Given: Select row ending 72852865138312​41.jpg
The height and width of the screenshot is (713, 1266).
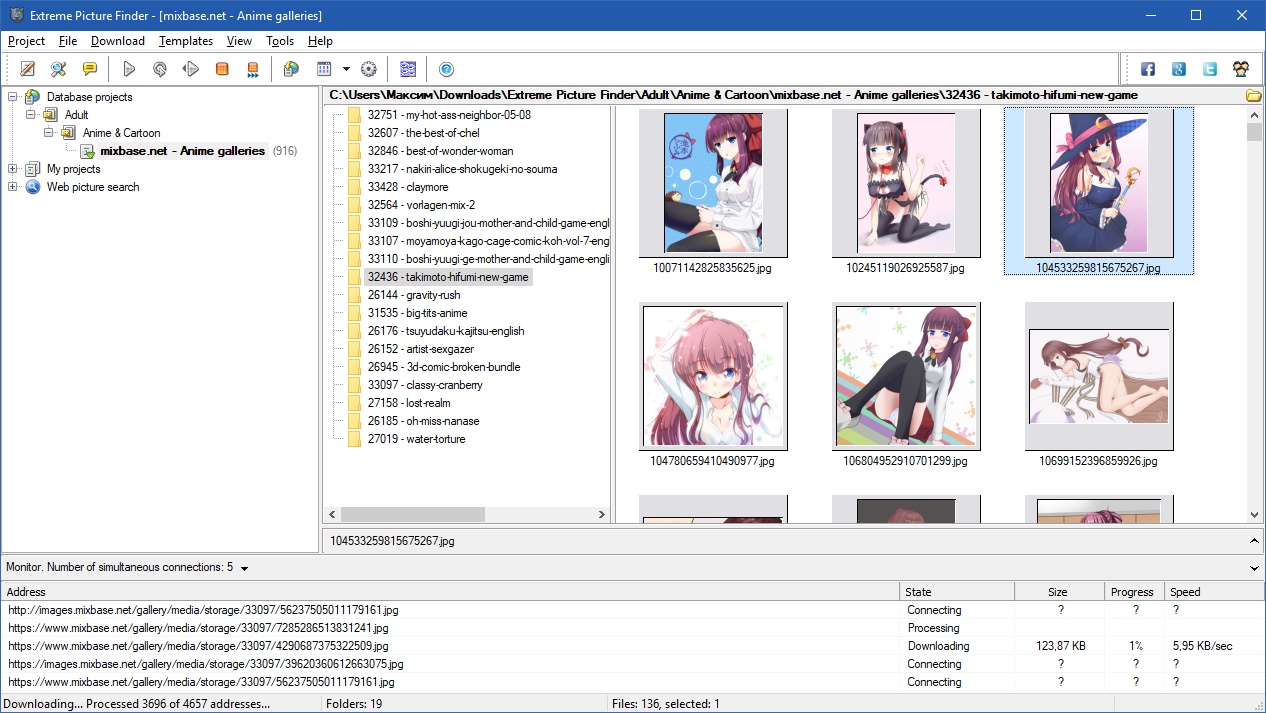Looking at the screenshot, I should click(x=632, y=628).
